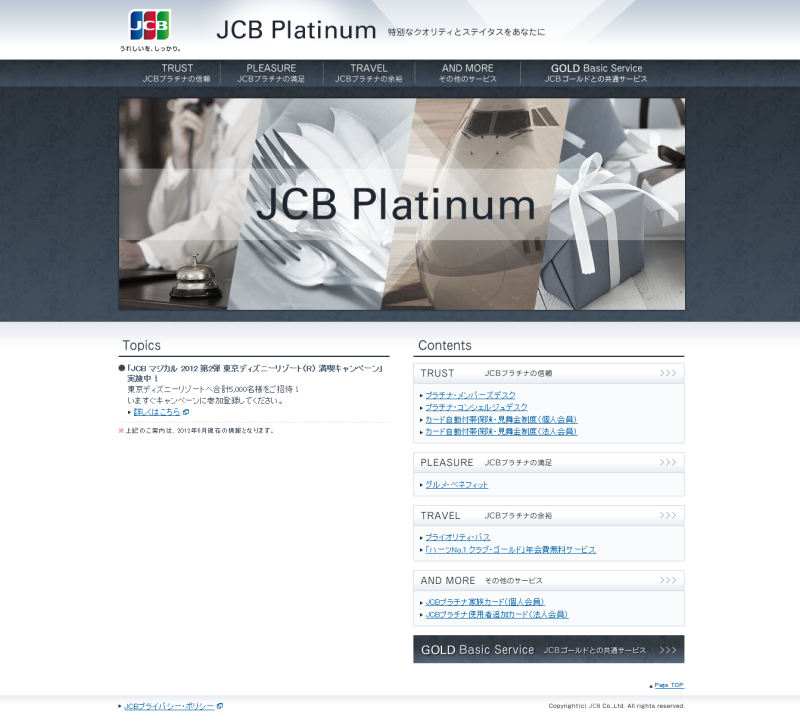800x721 pixels.
Task: Click the note beginning 上記のご案内は
Action: click(199, 431)
